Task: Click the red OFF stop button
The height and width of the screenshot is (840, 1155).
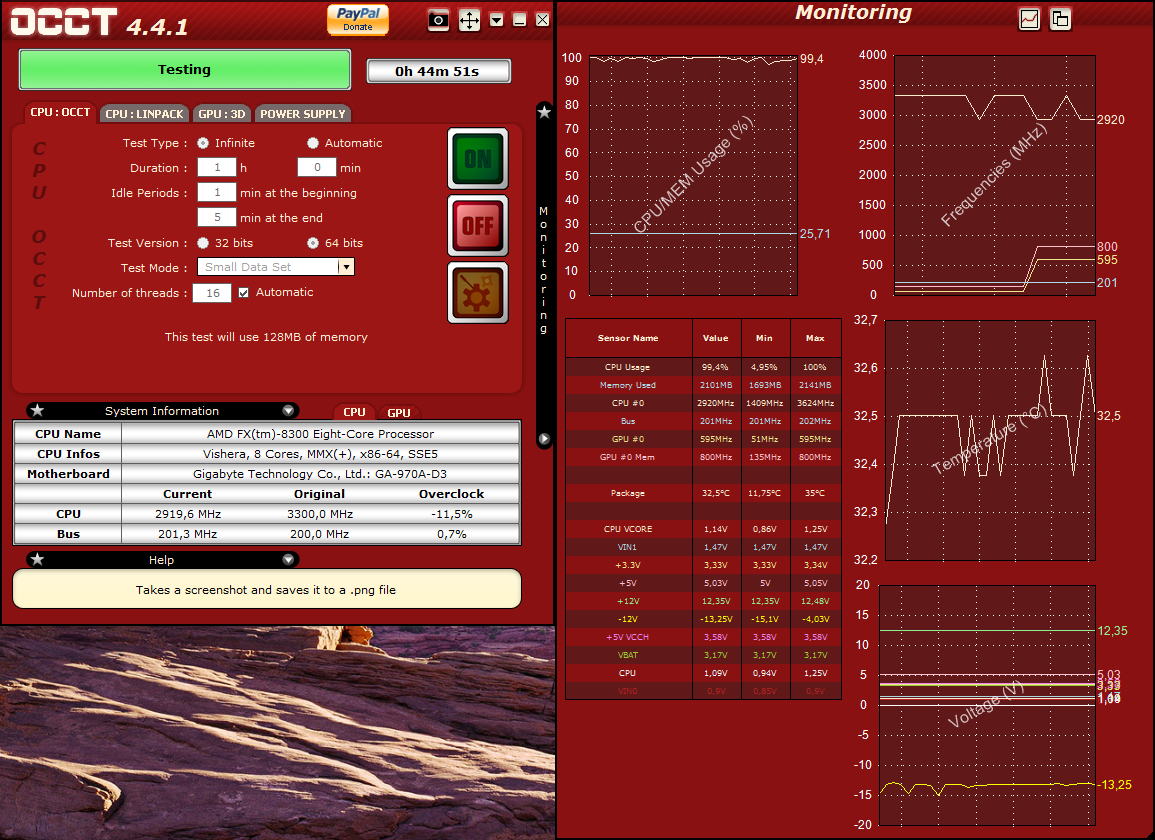Action: (478, 225)
